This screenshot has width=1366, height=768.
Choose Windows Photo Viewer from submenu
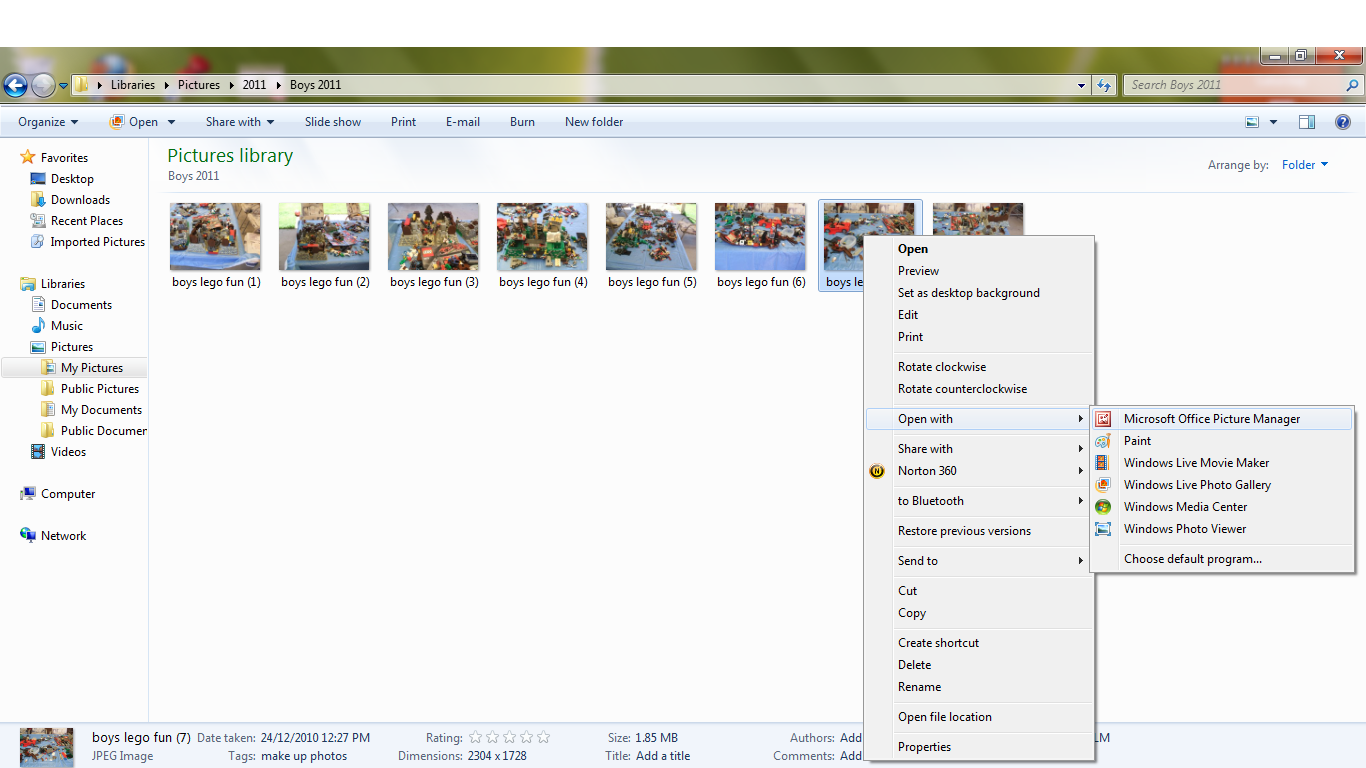[1184, 529]
